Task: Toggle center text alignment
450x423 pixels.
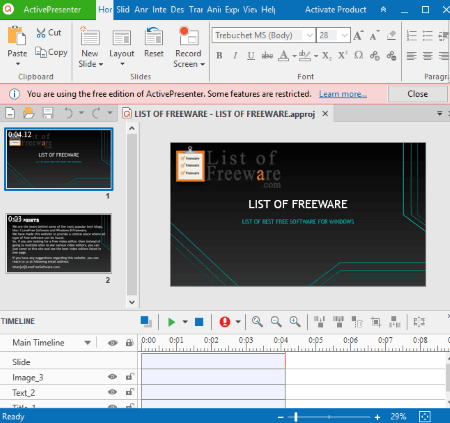Action: (x=428, y=55)
